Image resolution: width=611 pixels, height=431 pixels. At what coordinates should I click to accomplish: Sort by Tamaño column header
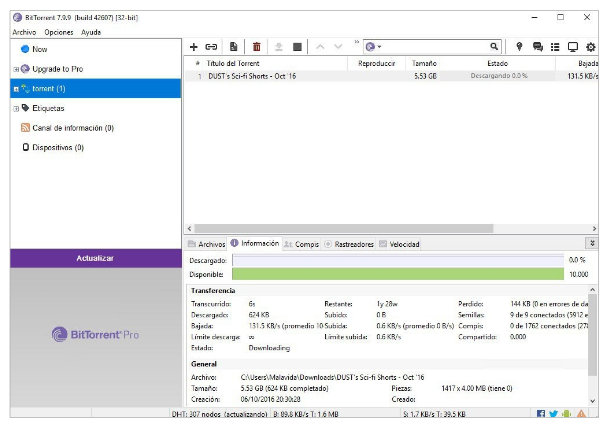click(424, 63)
